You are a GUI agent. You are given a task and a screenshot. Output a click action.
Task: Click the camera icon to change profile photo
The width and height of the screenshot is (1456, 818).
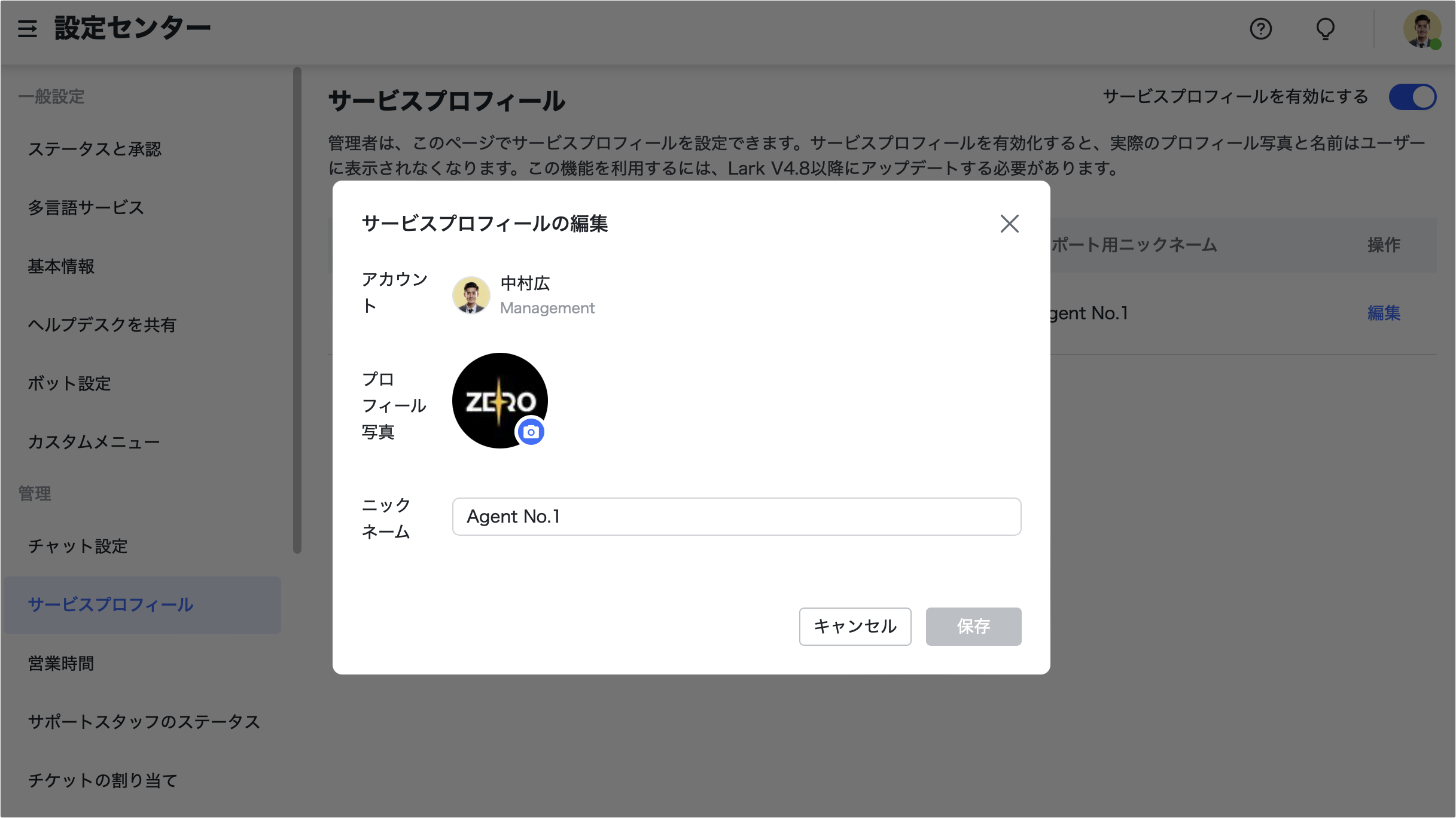pyautogui.click(x=530, y=431)
